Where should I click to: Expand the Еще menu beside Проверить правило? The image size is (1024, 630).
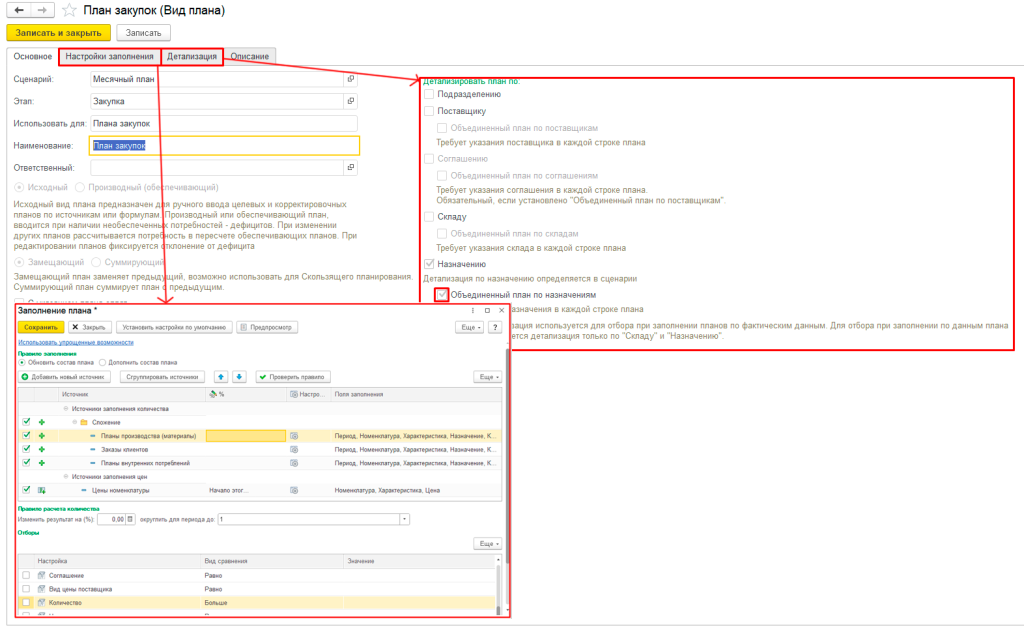pyautogui.click(x=486, y=376)
